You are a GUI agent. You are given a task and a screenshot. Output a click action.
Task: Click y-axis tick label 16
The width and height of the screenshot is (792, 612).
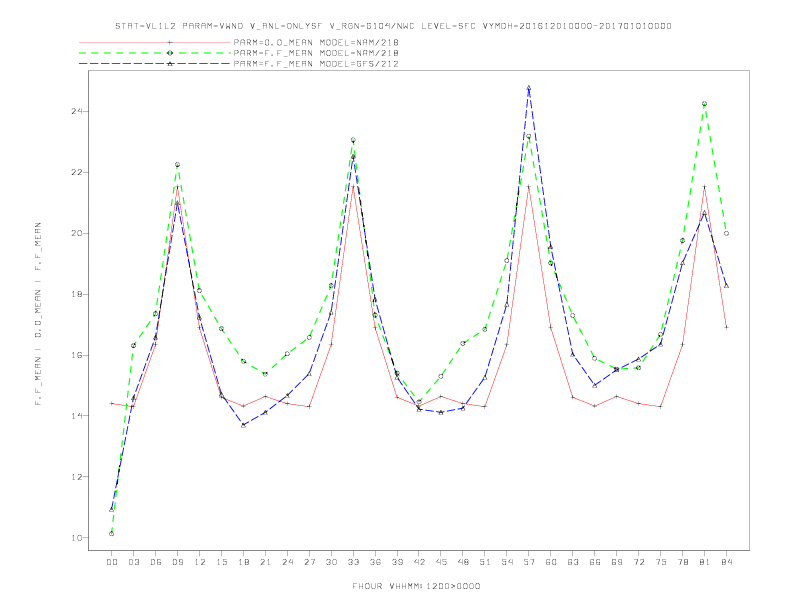pyautogui.click(x=77, y=355)
